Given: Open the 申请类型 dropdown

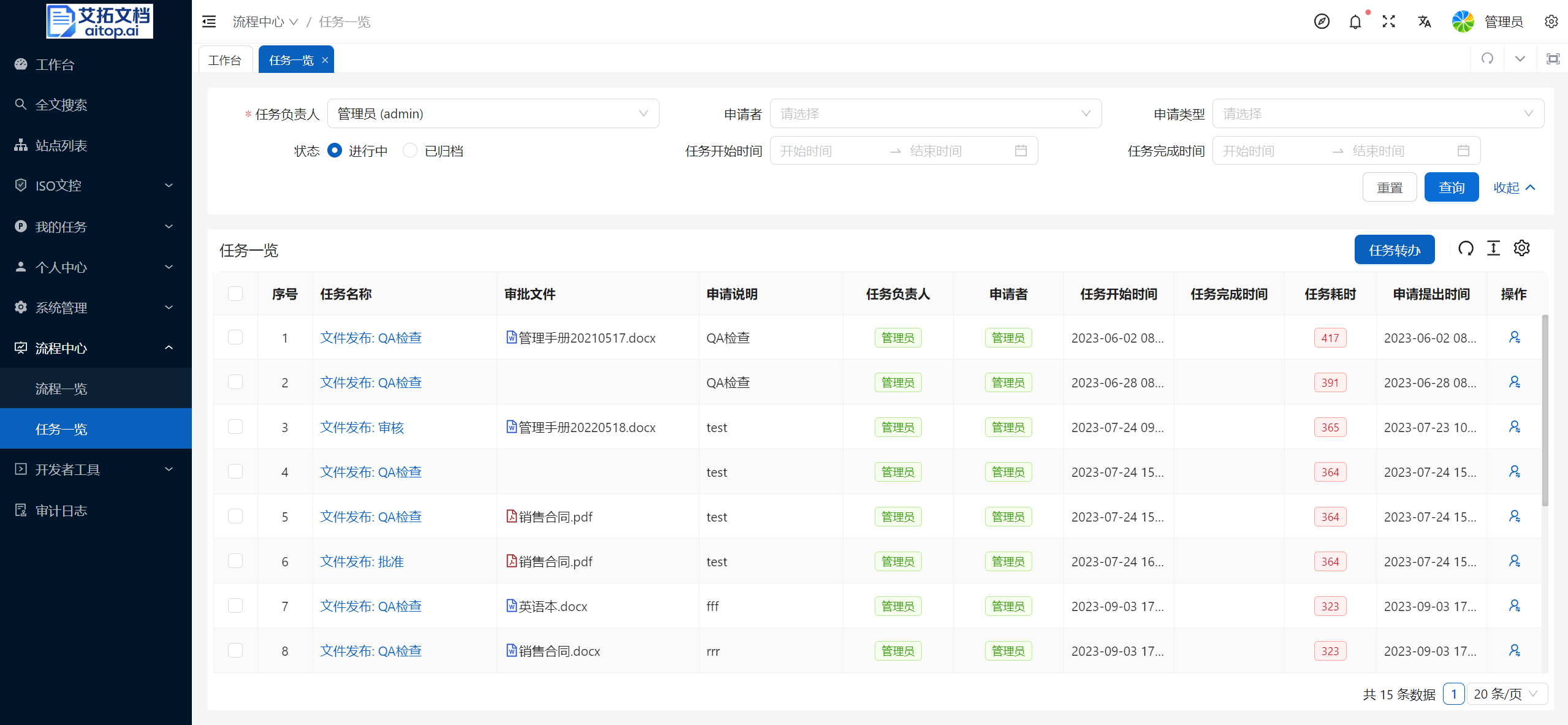Looking at the screenshot, I should point(1377,114).
